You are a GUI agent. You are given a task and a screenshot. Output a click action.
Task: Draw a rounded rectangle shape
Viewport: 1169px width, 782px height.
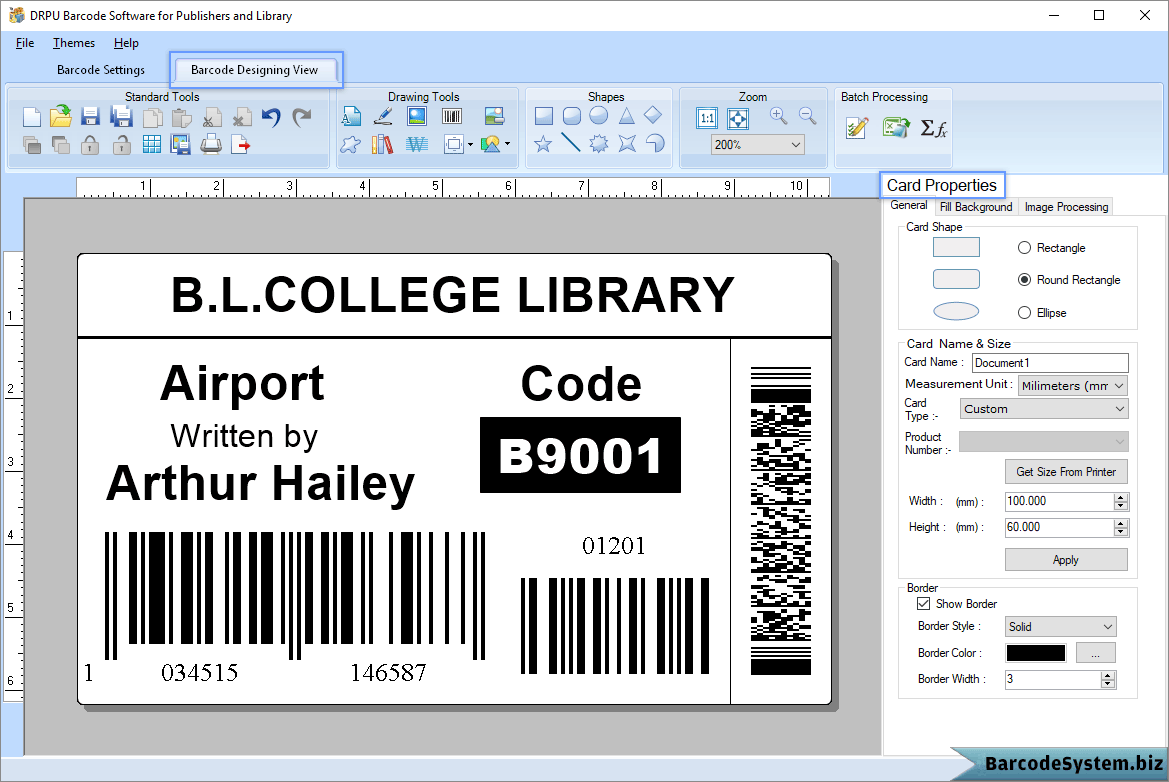572,116
